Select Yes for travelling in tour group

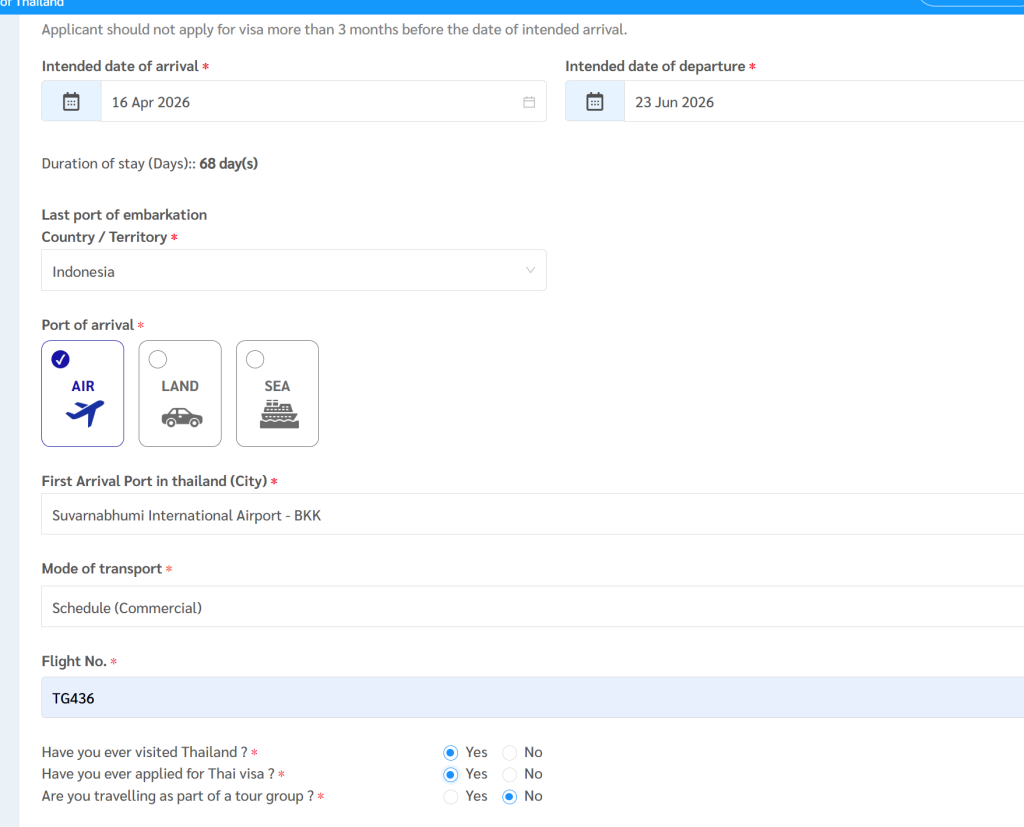pyautogui.click(x=451, y=796)
